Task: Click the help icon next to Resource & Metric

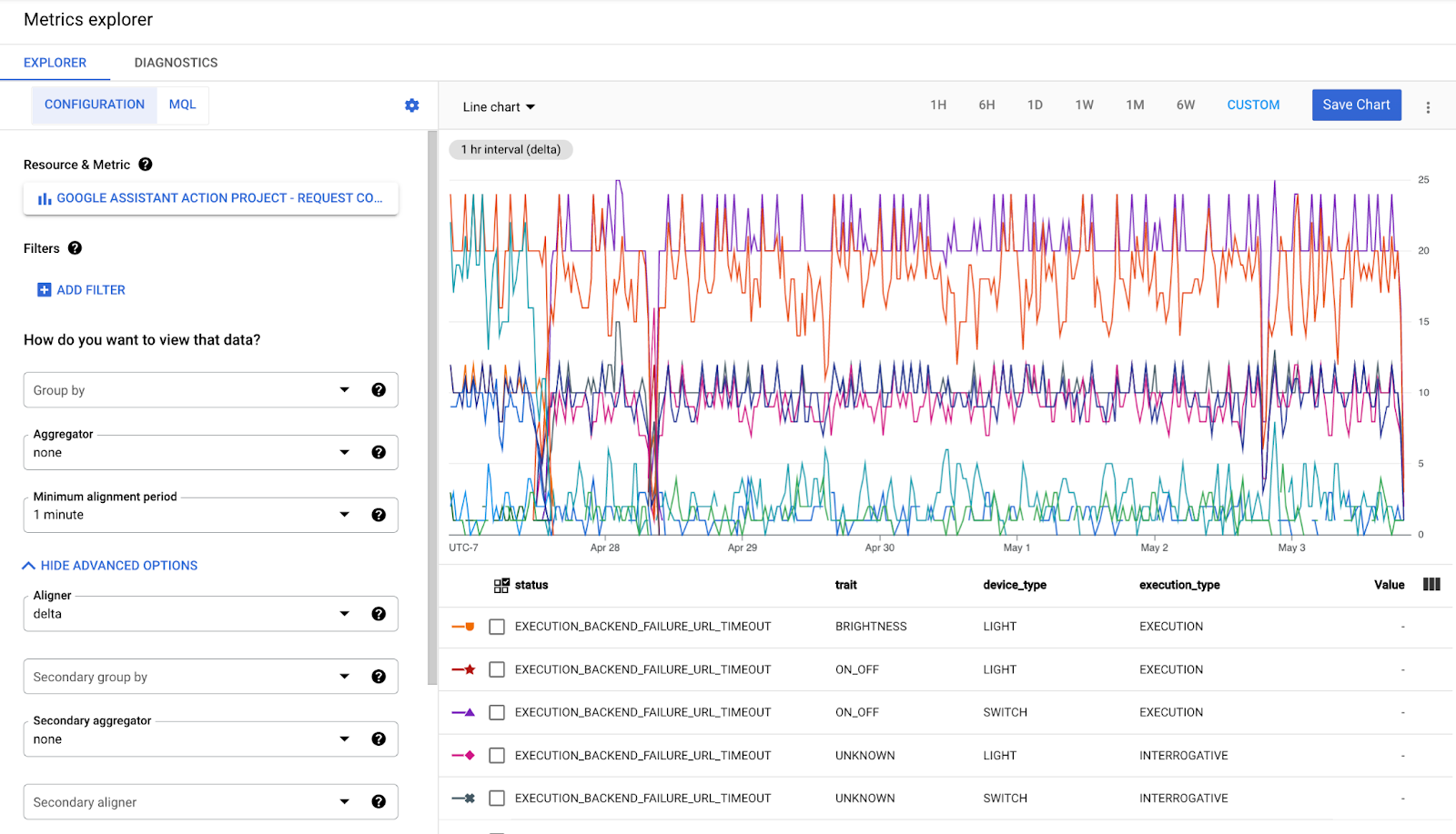Action: coord(146,165)
